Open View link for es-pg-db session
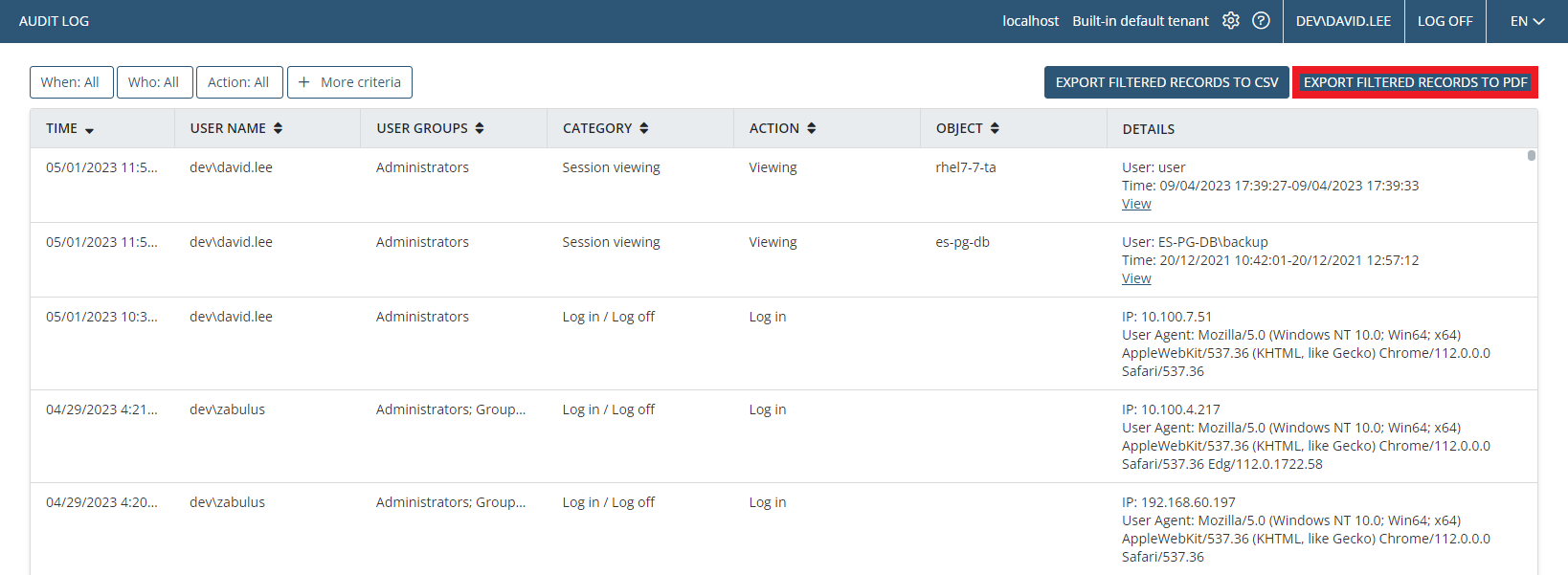The image size is (1568, 575). pyautogui.click(x=1136, y=278)
